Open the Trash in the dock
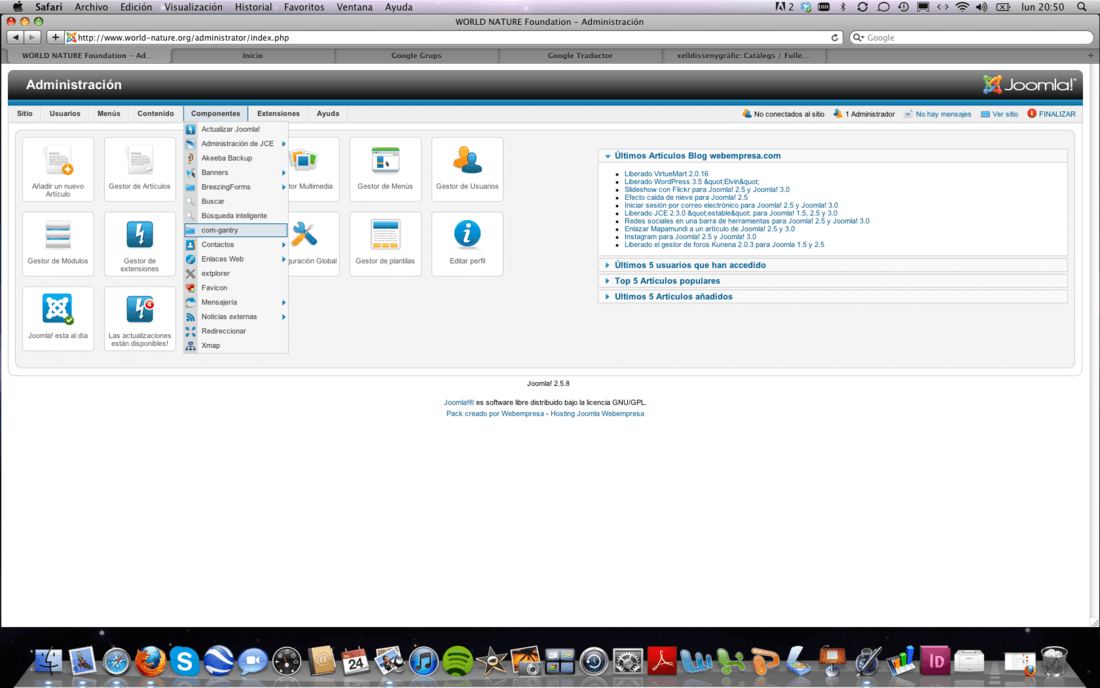 (1054, 661)
